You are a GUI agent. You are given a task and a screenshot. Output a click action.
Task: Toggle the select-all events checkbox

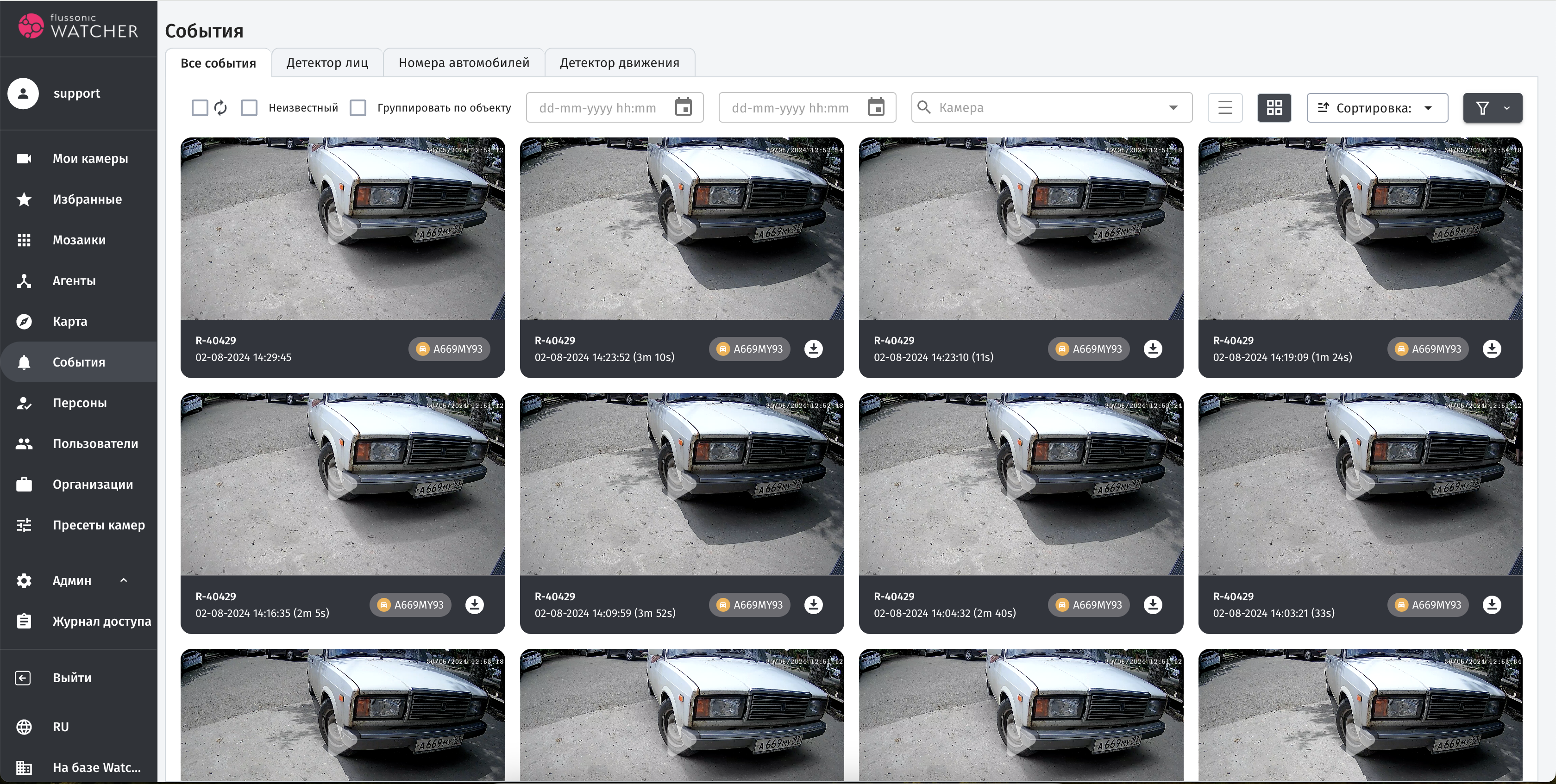coord(199,107)
